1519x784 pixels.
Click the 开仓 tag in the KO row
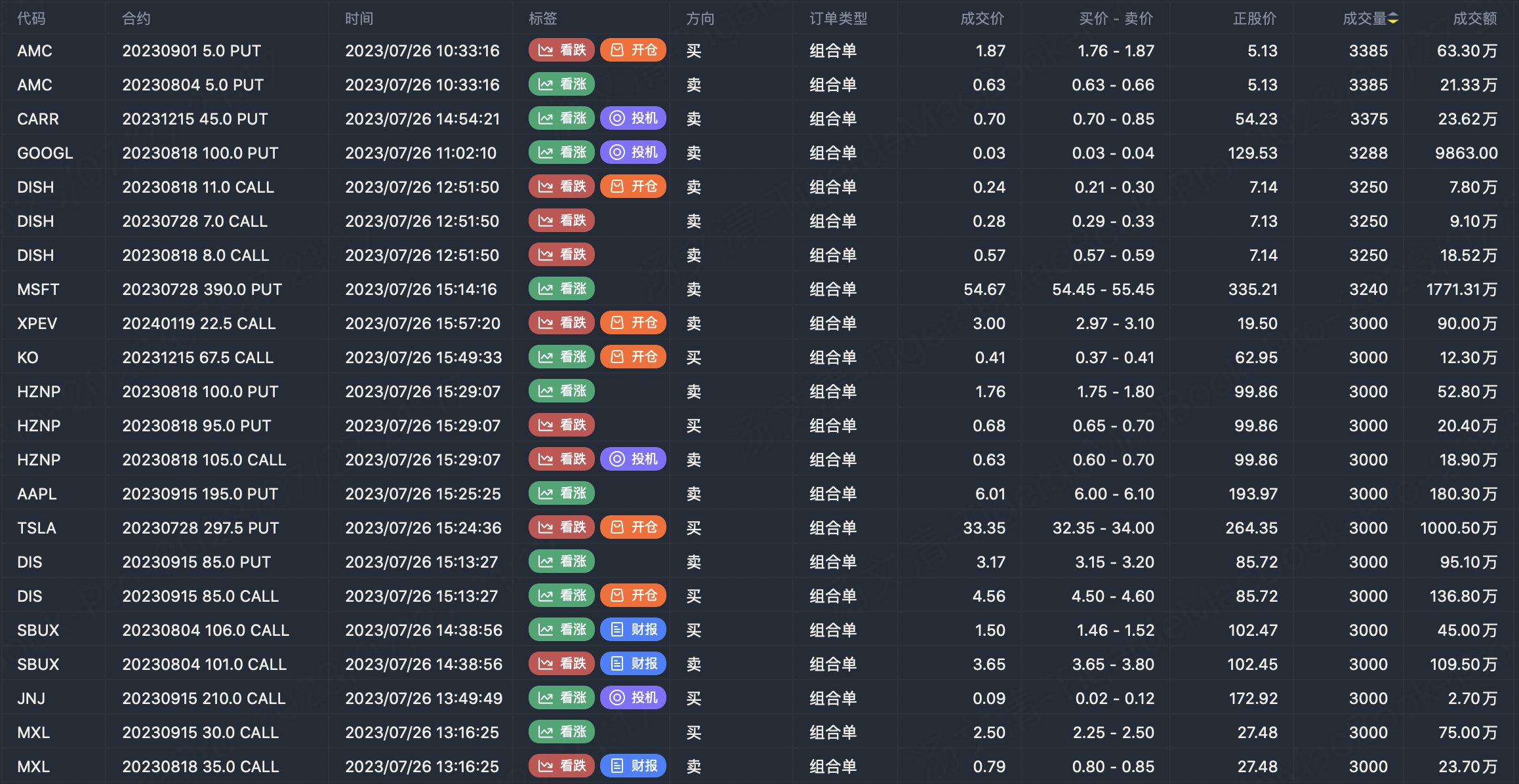pyautogui.click(x=634, y=357)
